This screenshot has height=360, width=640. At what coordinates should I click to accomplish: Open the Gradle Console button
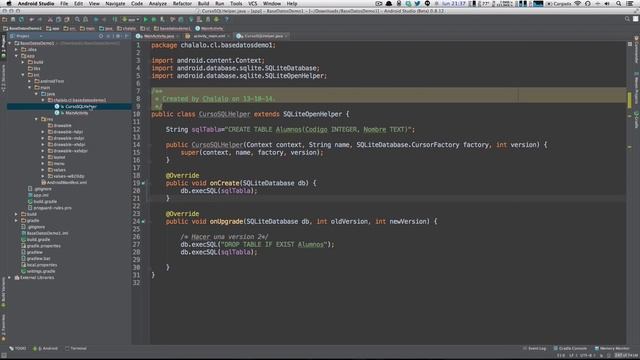(x=570, y=349)
